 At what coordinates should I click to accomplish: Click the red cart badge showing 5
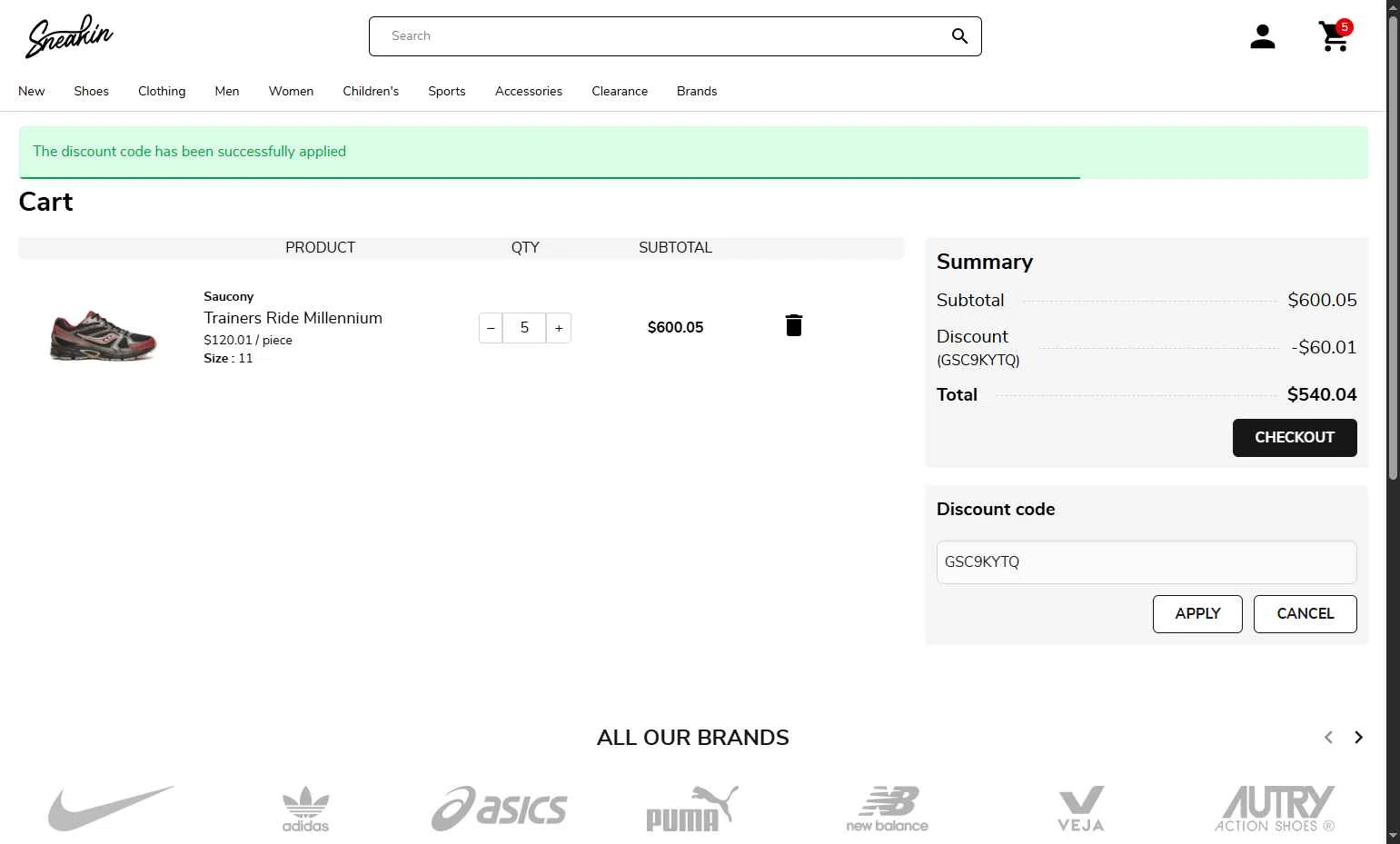coord(1345,27)
